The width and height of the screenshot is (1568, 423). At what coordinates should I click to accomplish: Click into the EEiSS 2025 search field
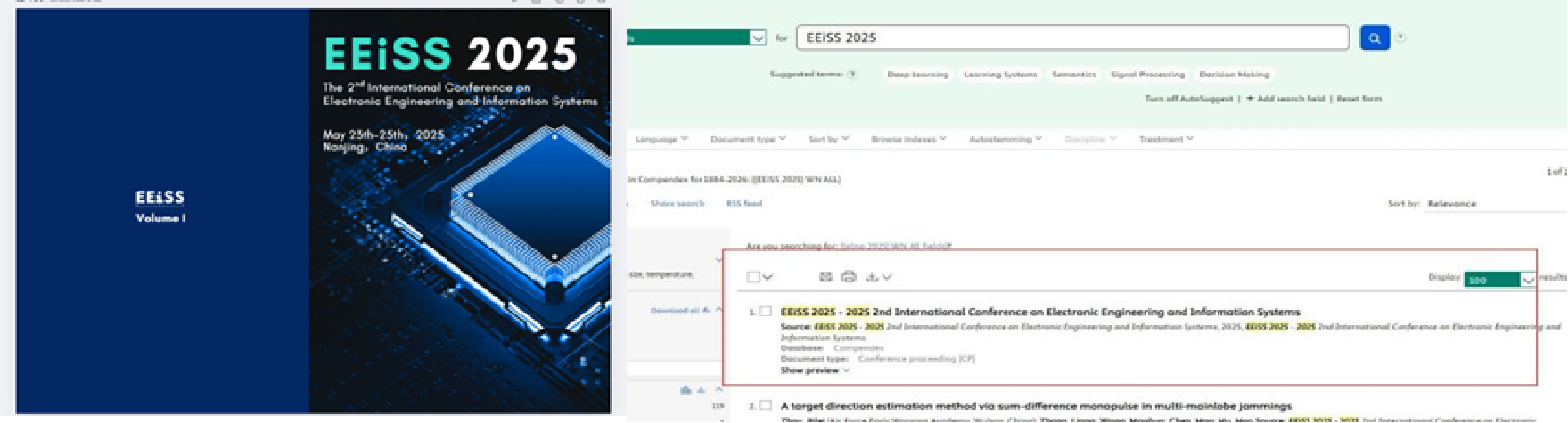pyautogui.click(x=1070, y=37)
